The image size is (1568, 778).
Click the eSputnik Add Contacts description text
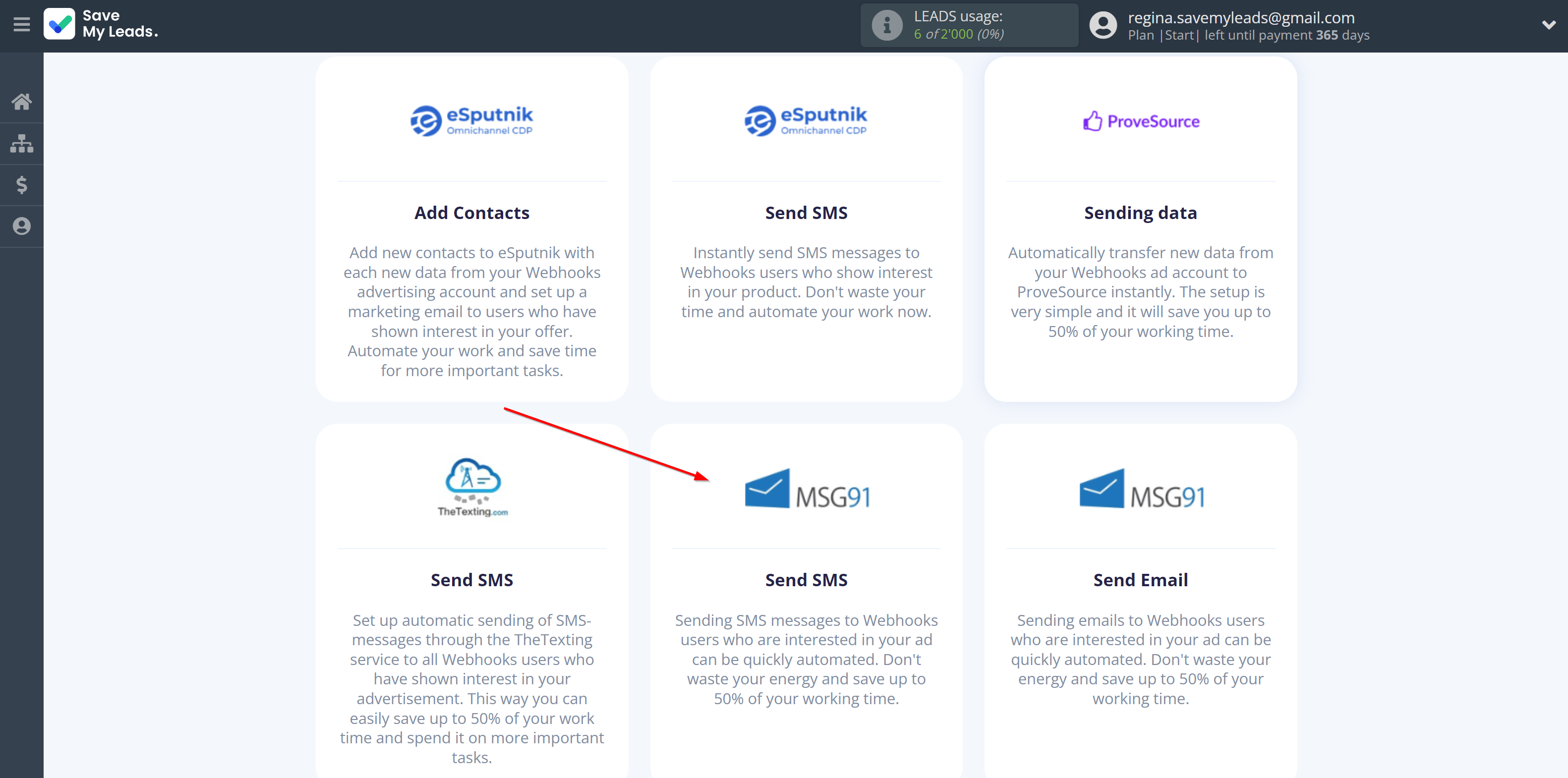click(472, 311)
